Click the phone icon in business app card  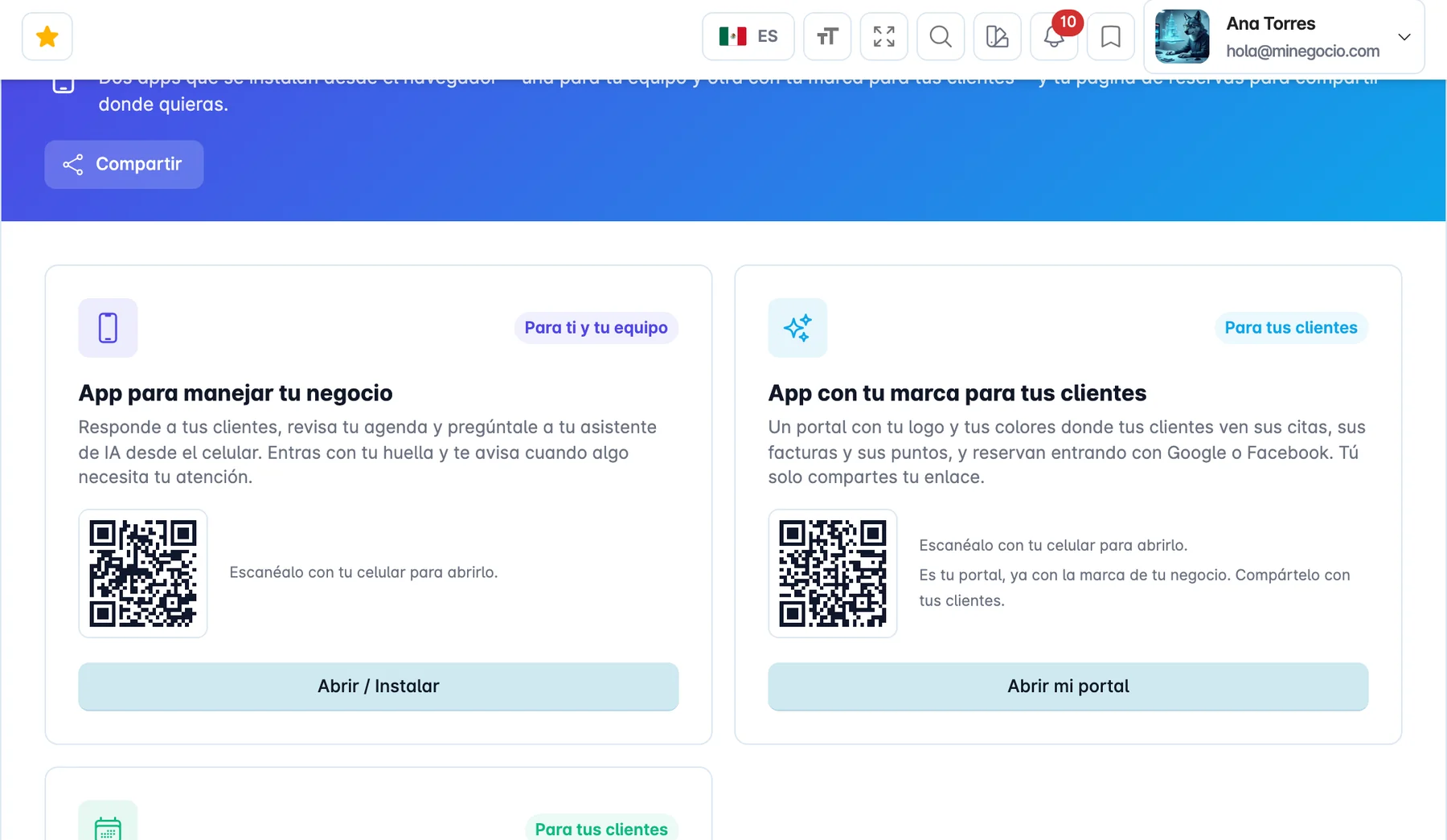(x=108, y=328)
